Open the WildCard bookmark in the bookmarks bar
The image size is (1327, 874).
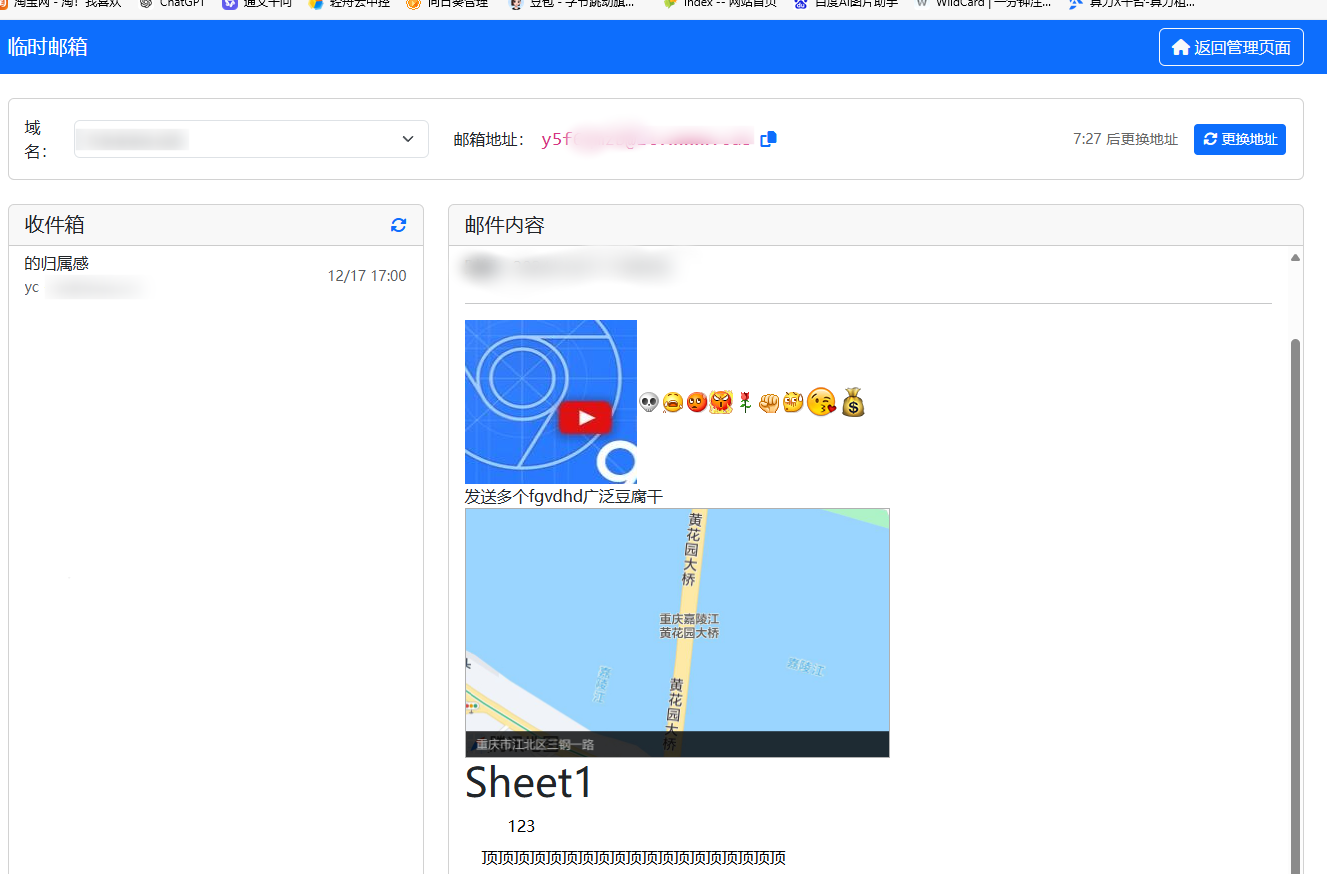coord(991,4)
